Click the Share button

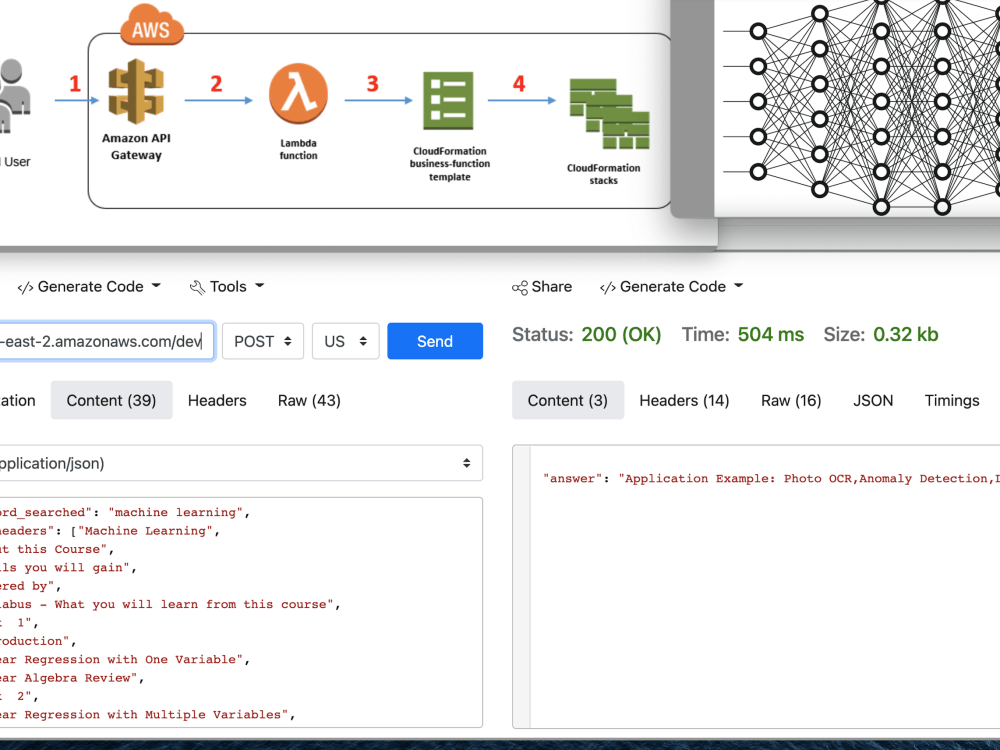pyautogui.click(x=542, y=287)
